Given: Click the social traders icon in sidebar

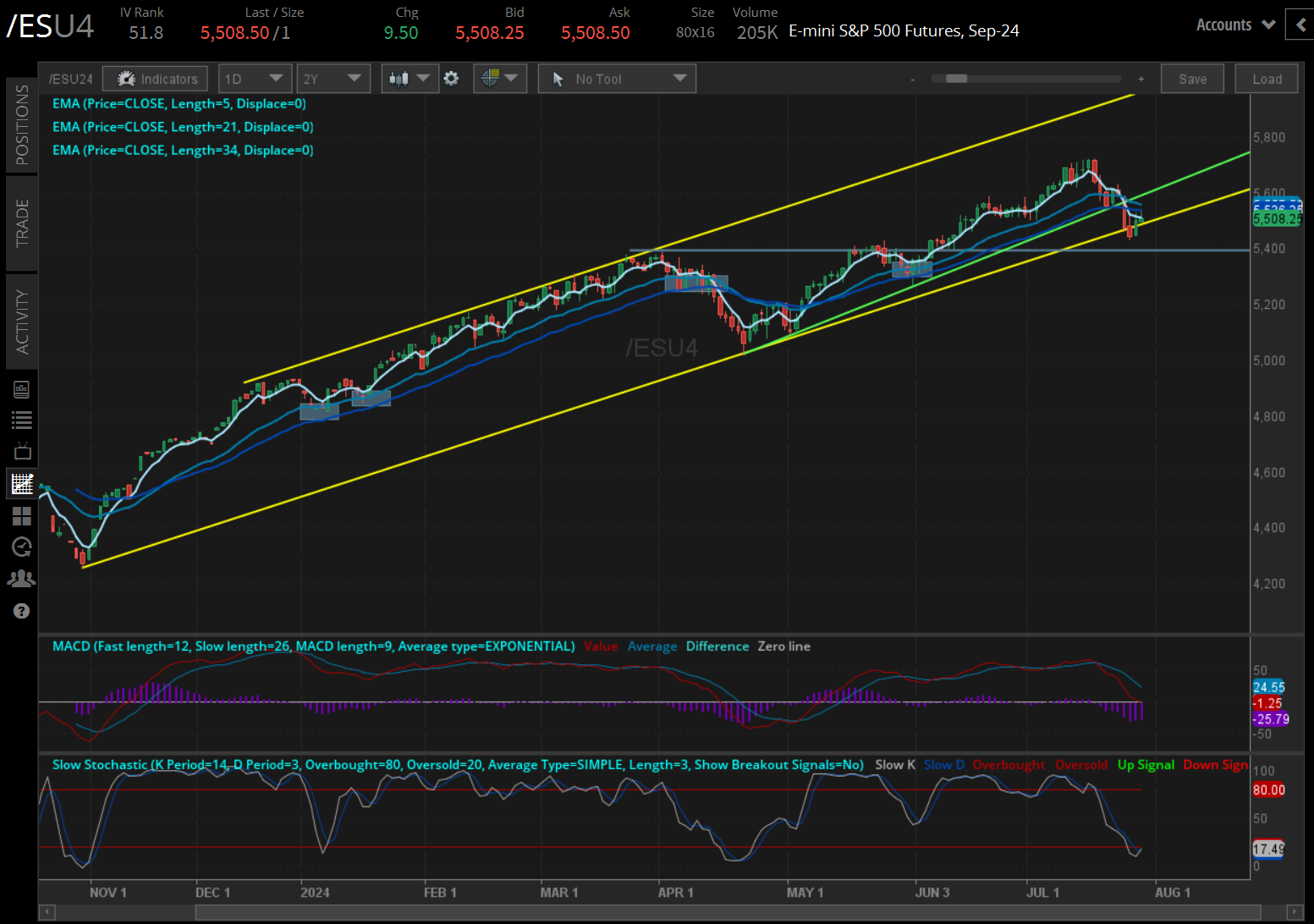Looking at the screenshot, I should click(21, 578).
